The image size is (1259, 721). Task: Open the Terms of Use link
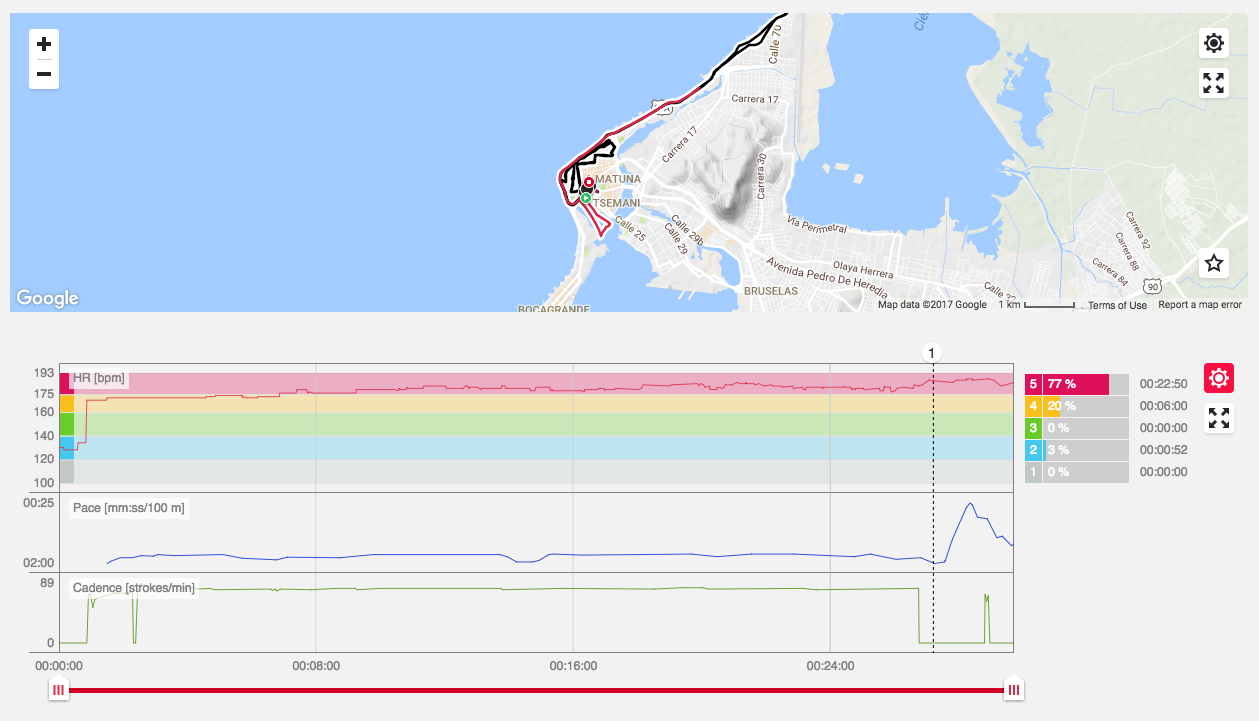pyautogui.click(x=1117, y=305)
